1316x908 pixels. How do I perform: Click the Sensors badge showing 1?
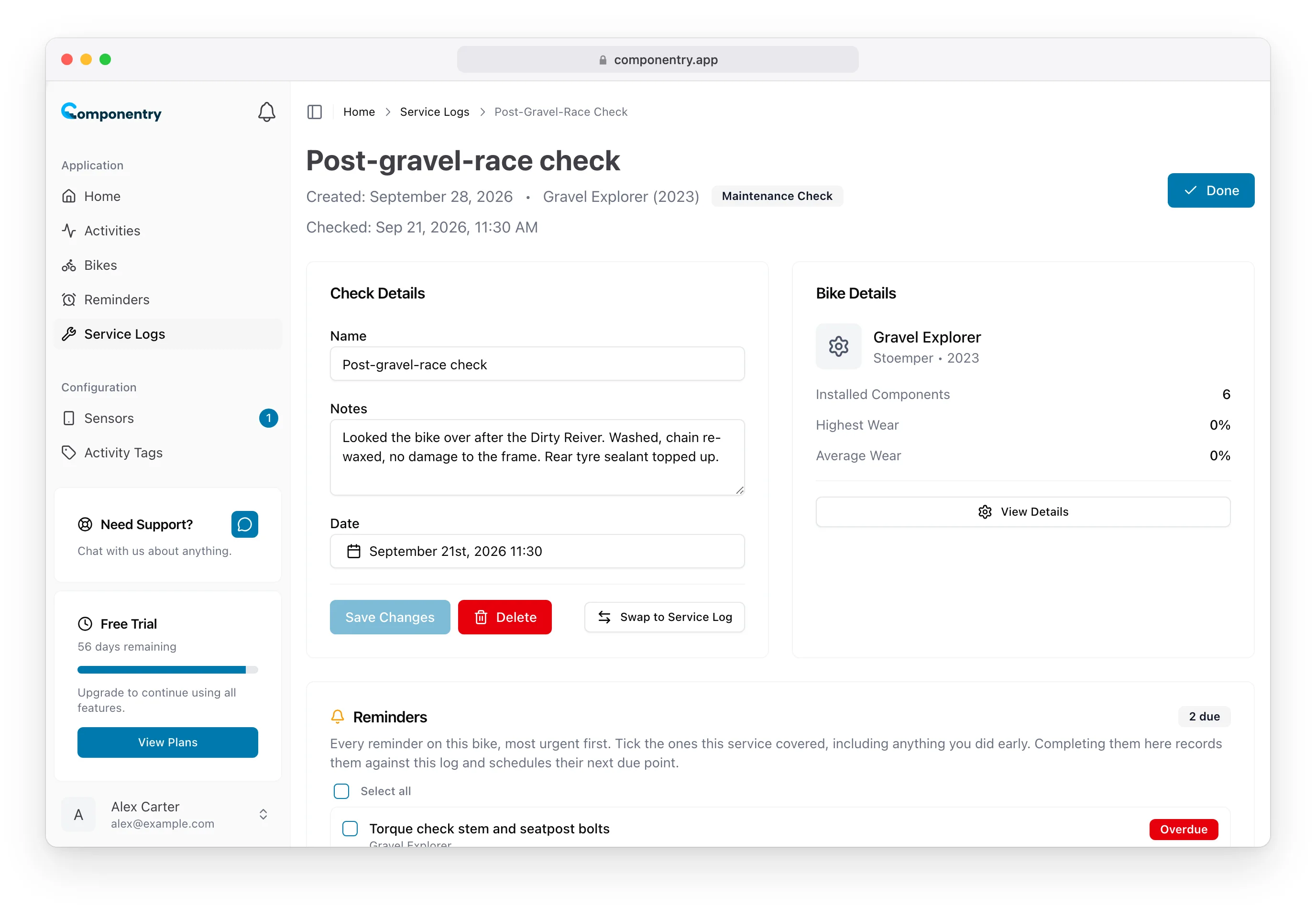[x=268, y=418]
